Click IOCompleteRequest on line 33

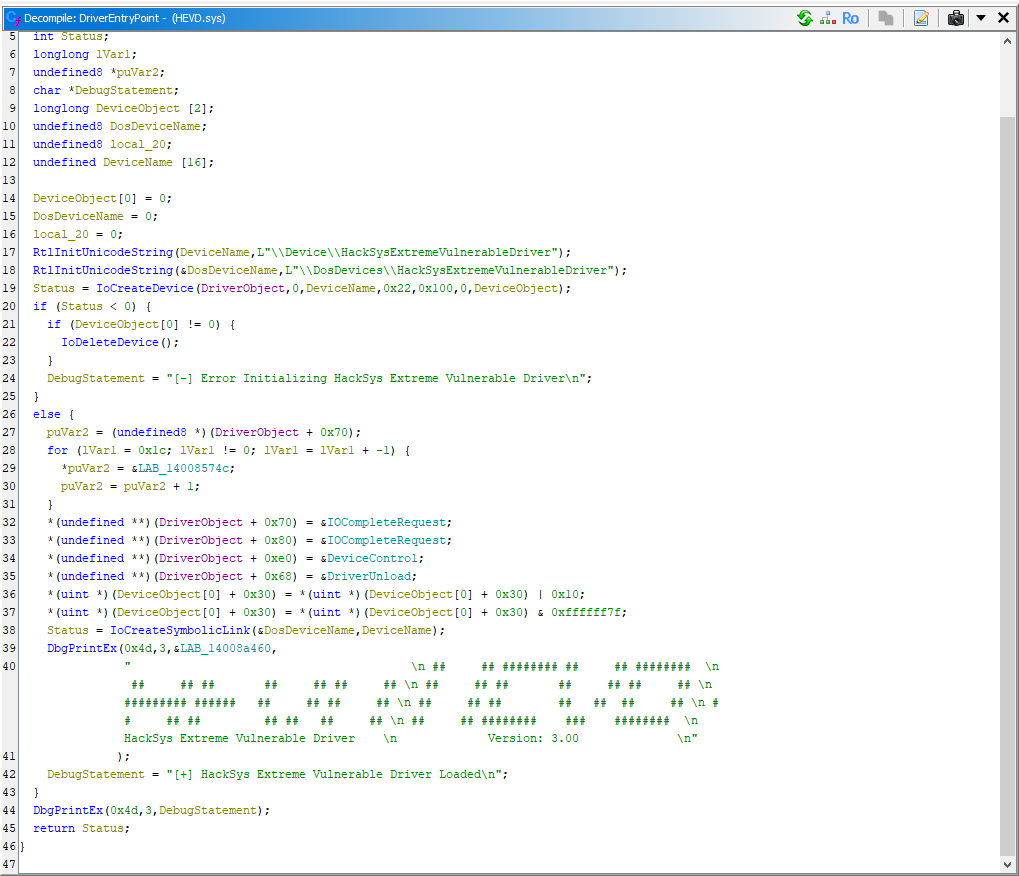point(387,541)
